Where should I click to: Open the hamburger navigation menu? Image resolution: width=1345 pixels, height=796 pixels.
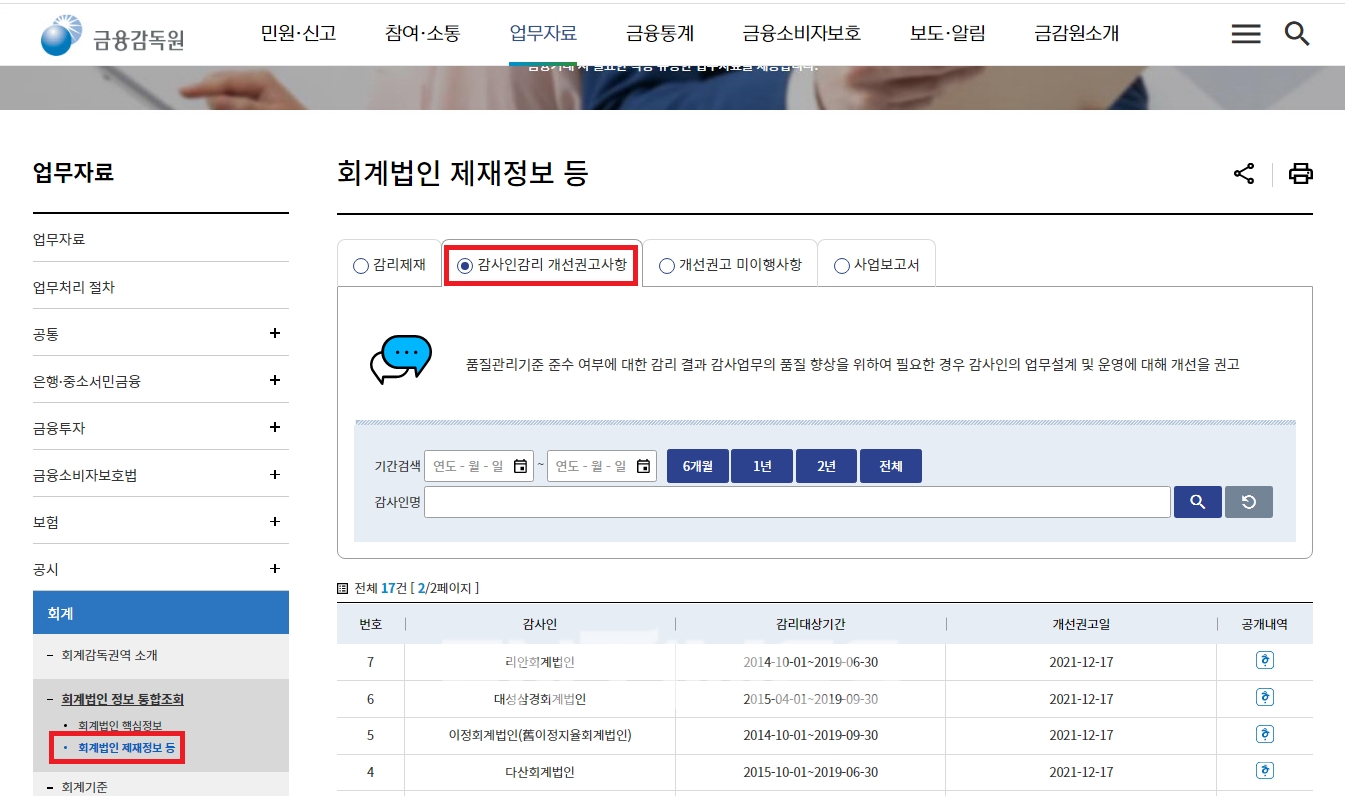[1245, 33]
